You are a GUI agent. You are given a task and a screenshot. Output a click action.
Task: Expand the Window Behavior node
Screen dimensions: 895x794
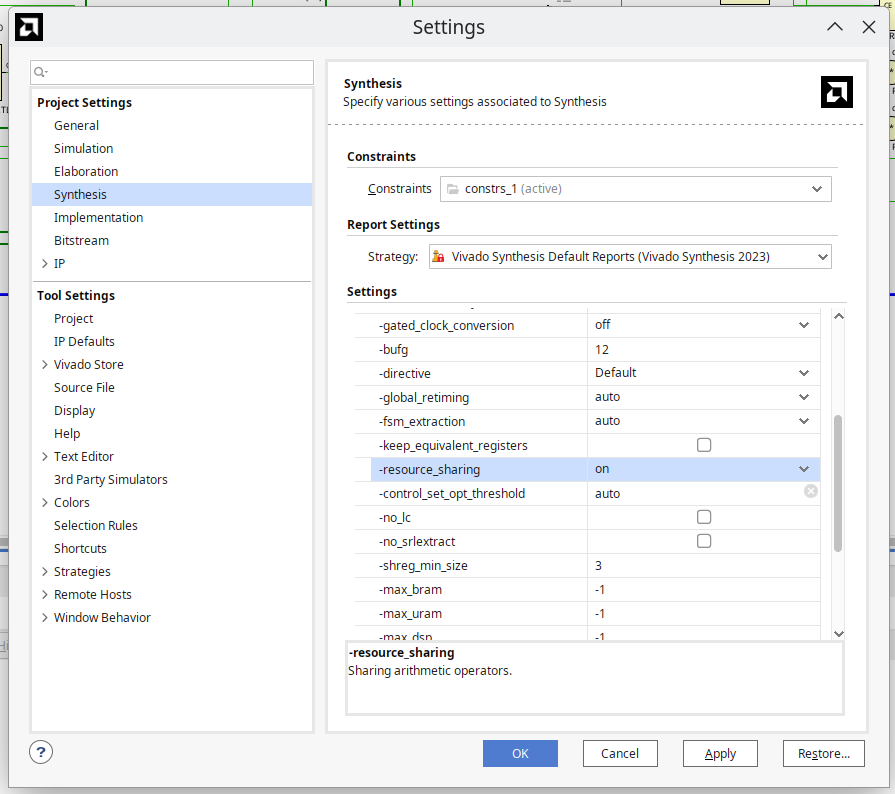click(x=45, y=618)
